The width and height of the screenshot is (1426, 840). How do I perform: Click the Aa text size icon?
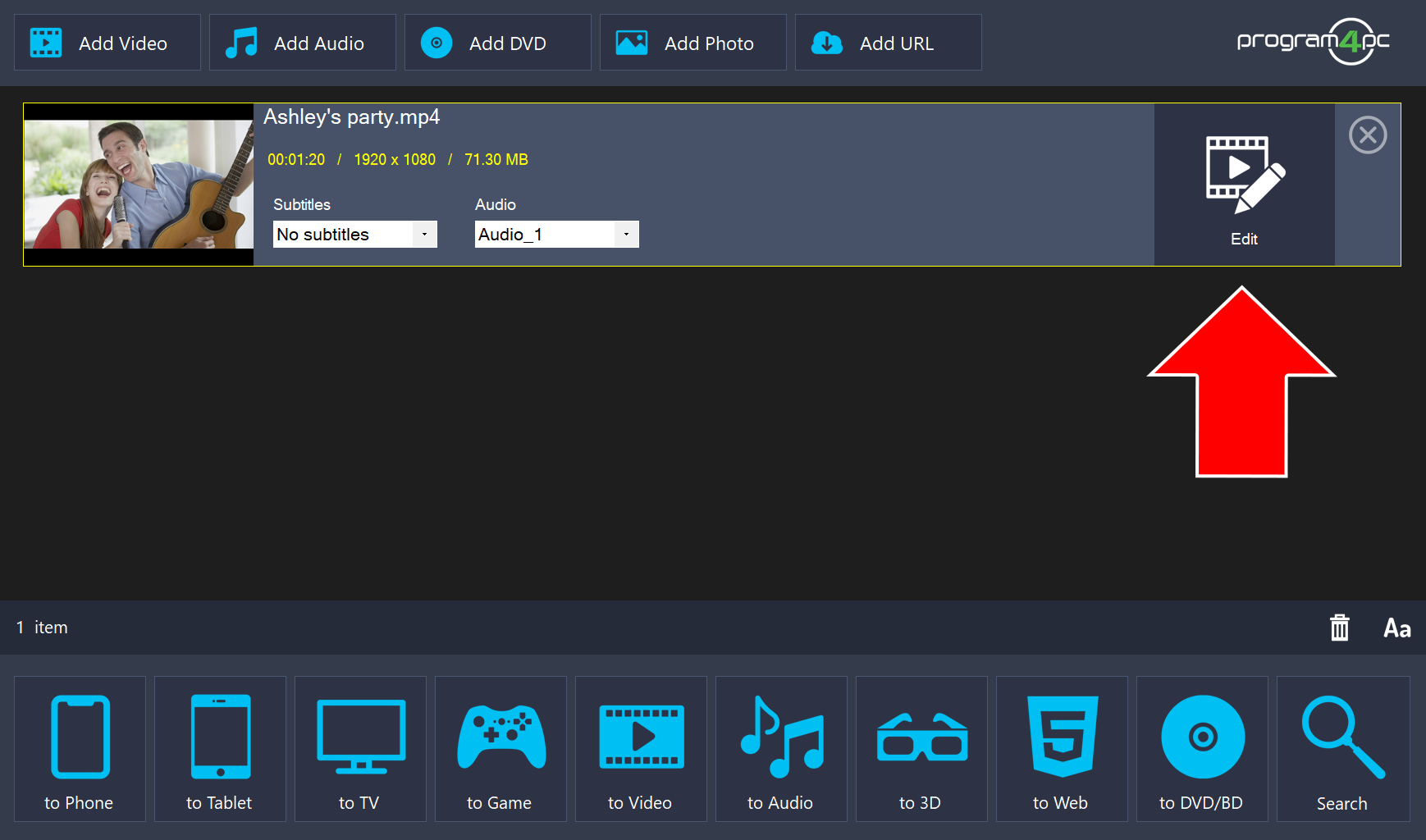[1397, 628]
